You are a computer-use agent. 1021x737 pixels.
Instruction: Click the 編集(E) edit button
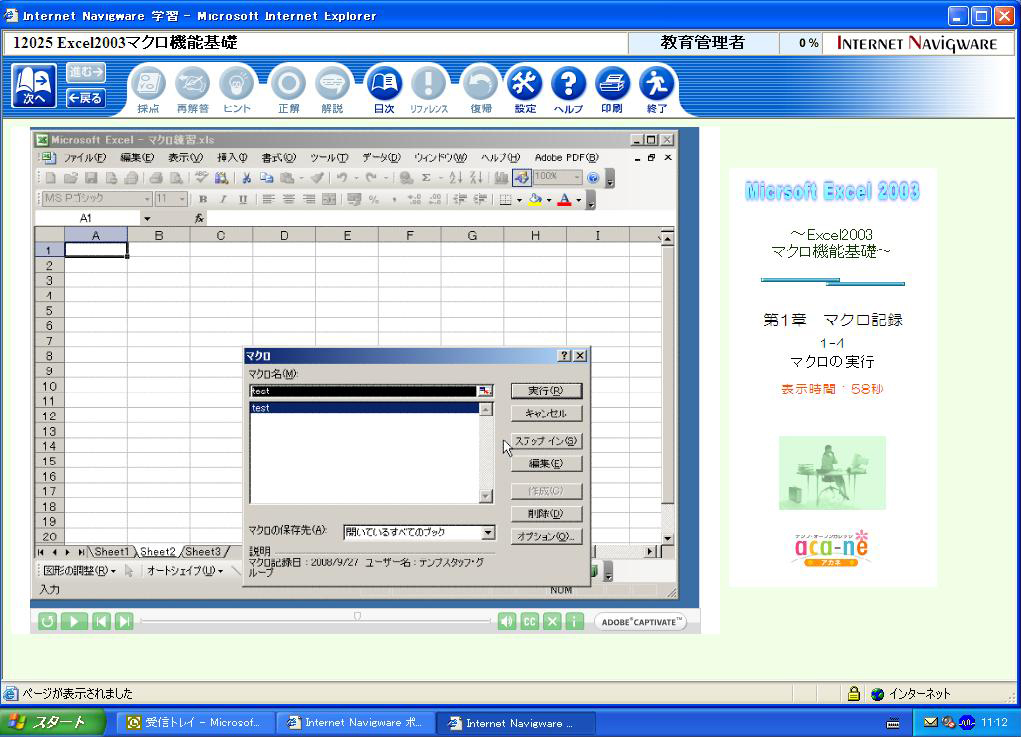click(x=545, y=463)
